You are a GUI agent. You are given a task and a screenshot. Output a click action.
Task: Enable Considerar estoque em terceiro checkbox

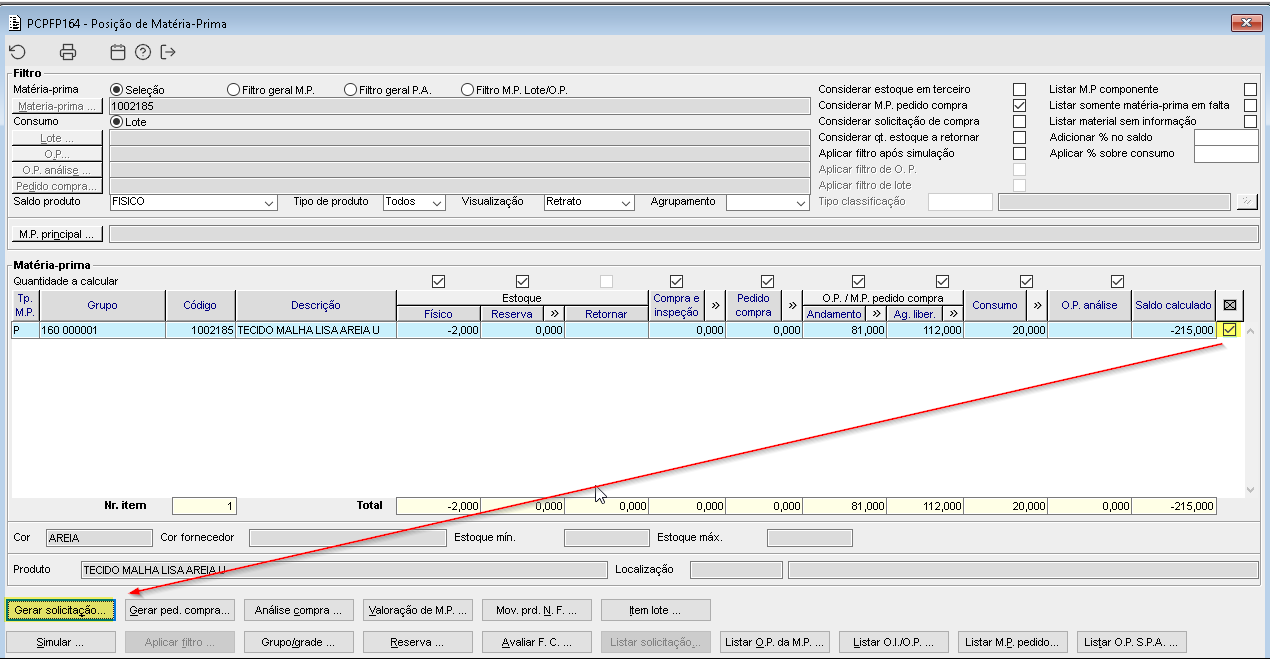tap(1019, 89)
